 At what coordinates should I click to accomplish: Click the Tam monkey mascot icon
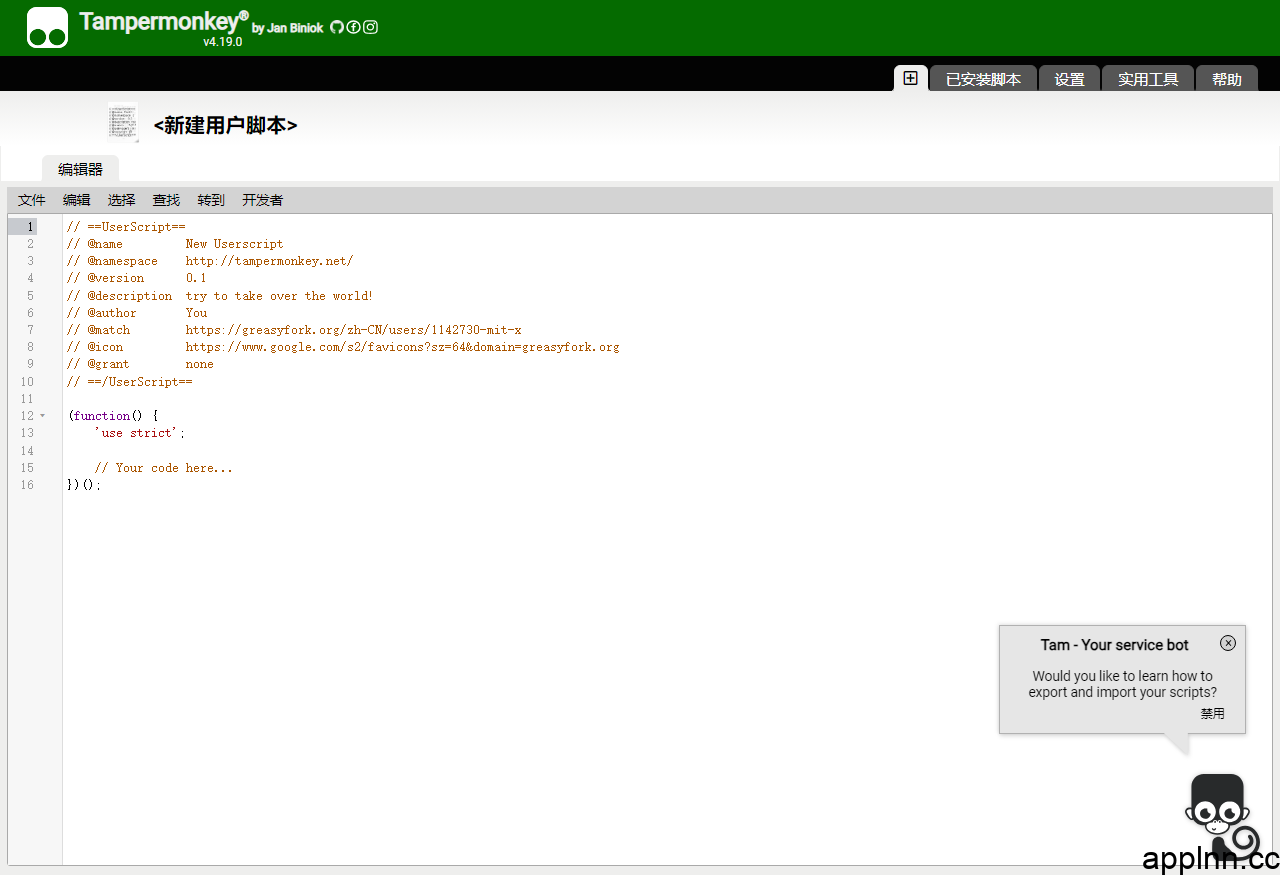pyautogui.click(x=1220, y=815)
